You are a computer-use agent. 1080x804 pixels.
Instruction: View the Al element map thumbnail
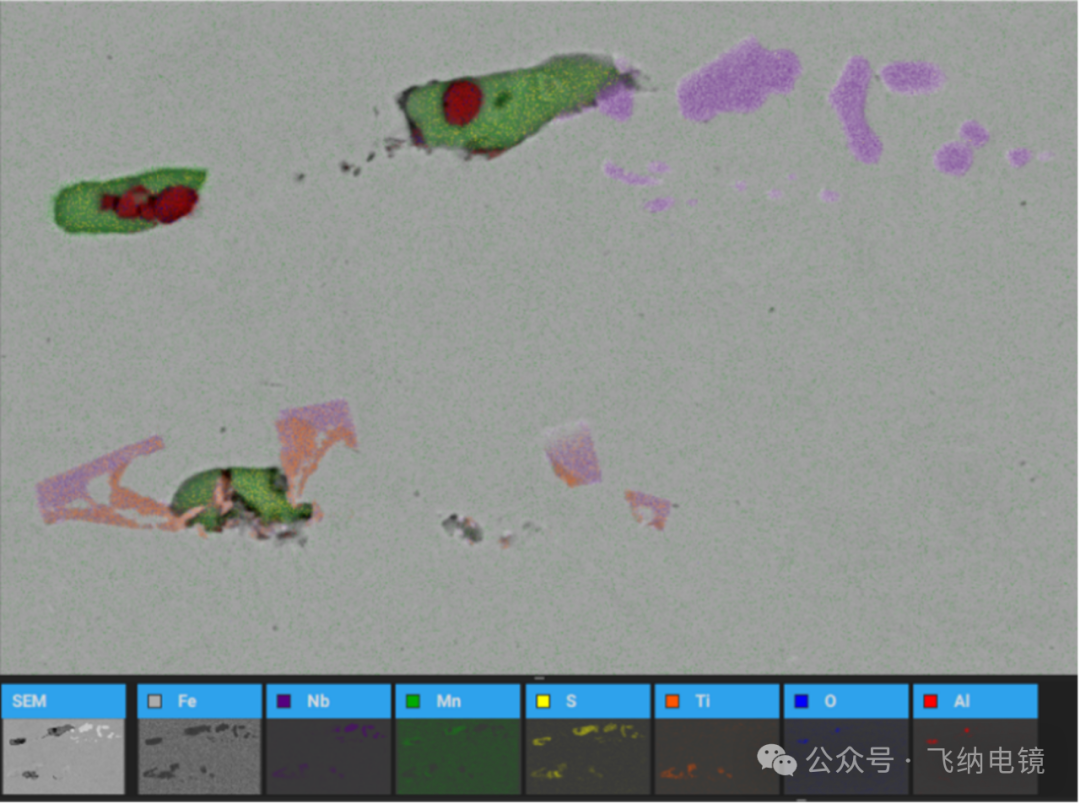(x=974, y=756)
